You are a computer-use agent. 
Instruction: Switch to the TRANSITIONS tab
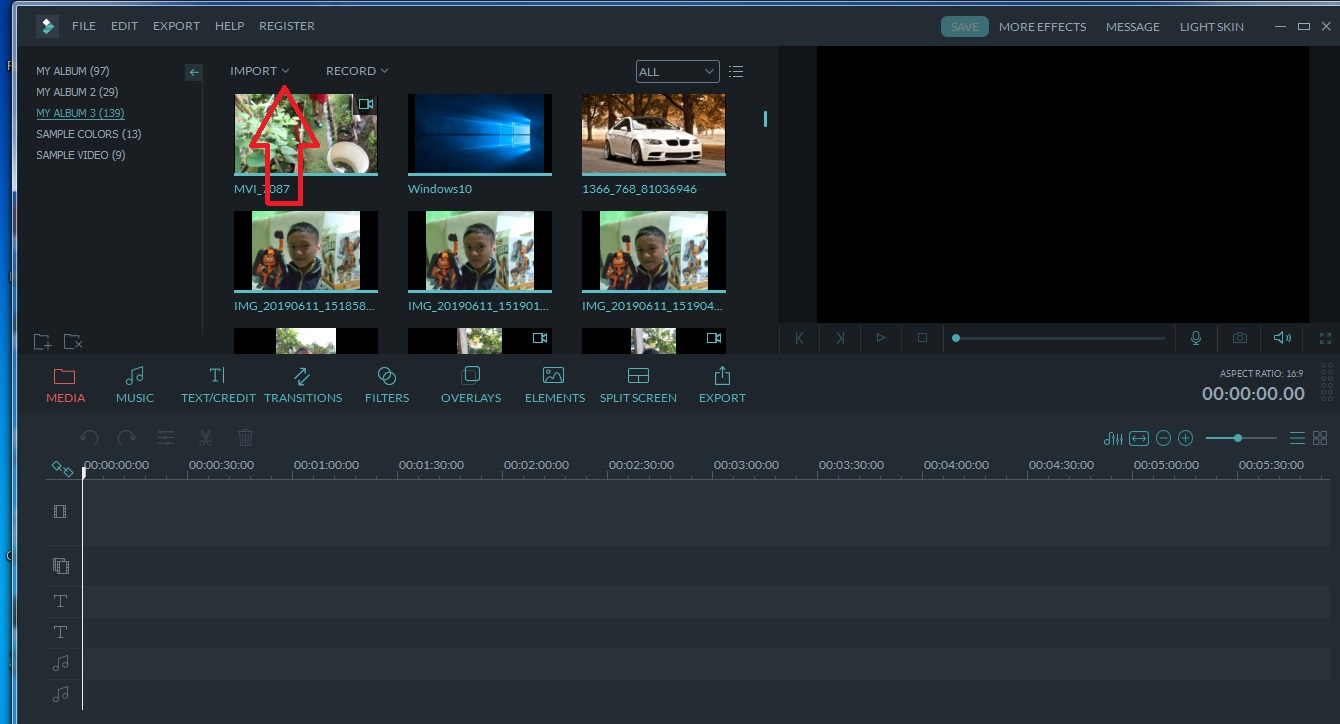point(303,385)
